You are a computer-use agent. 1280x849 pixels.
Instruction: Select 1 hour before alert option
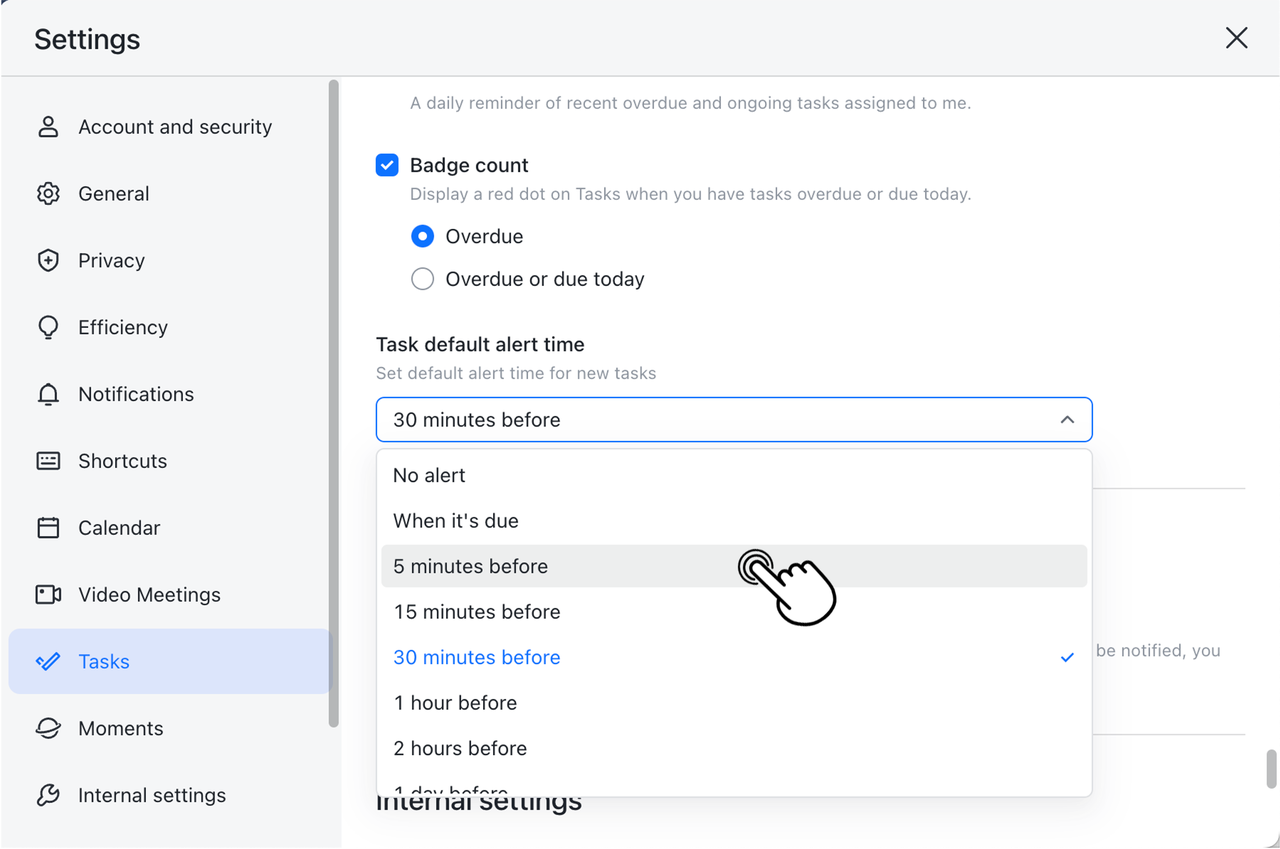click(x=455, y=703)
